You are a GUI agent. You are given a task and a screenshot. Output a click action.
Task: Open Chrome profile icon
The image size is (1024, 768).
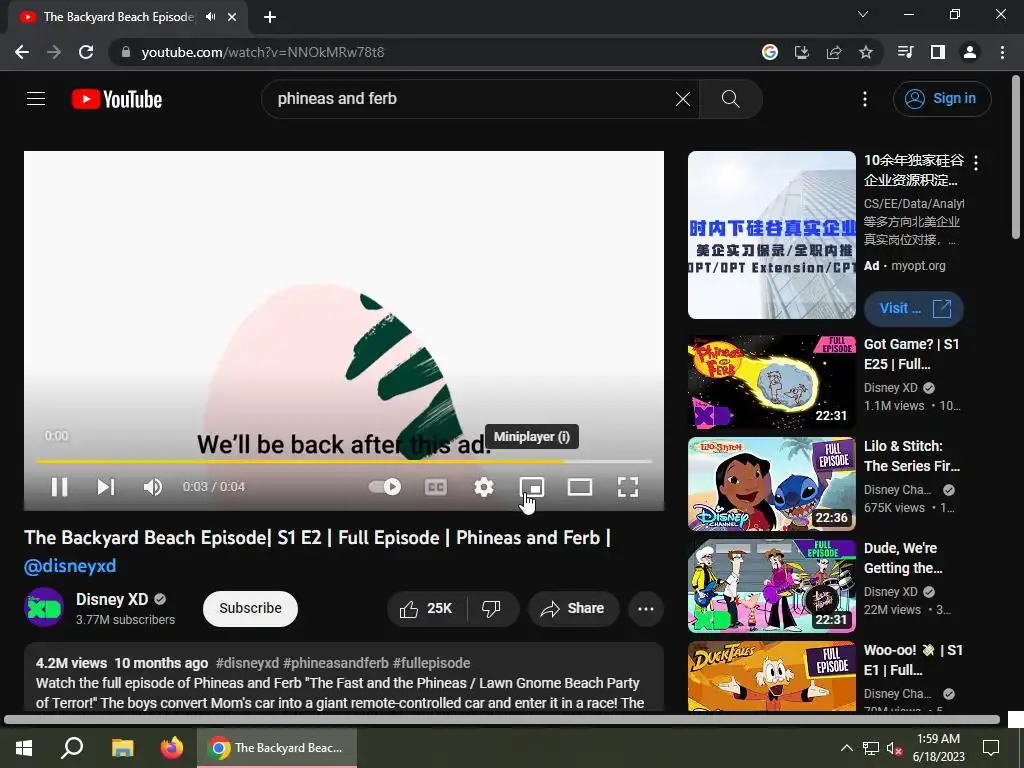[970, 52]
